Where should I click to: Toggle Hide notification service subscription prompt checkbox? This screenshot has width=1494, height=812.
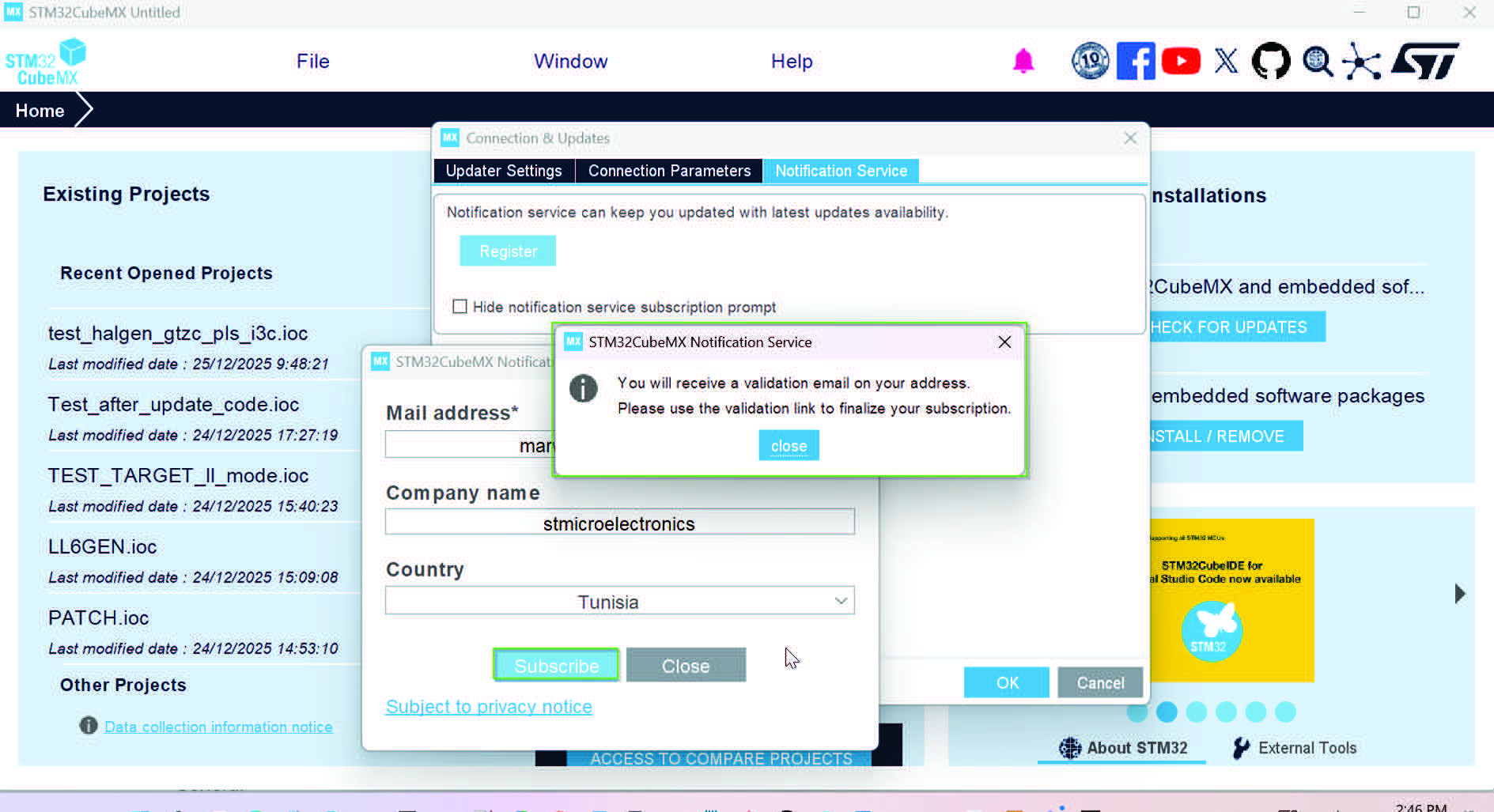click(460, 306)
